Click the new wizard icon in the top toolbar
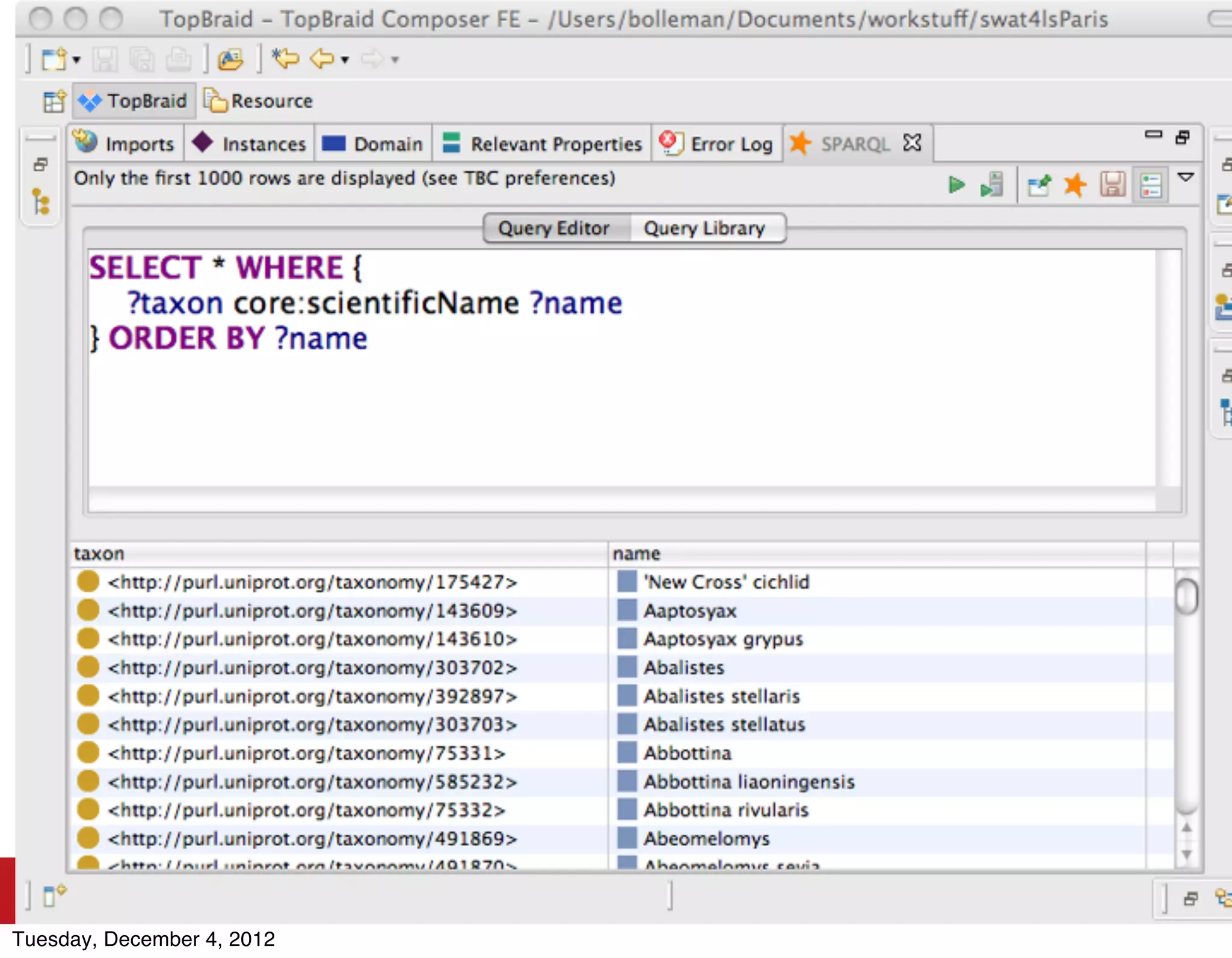This screenshot has width=1232, height=958. (54, 60)
